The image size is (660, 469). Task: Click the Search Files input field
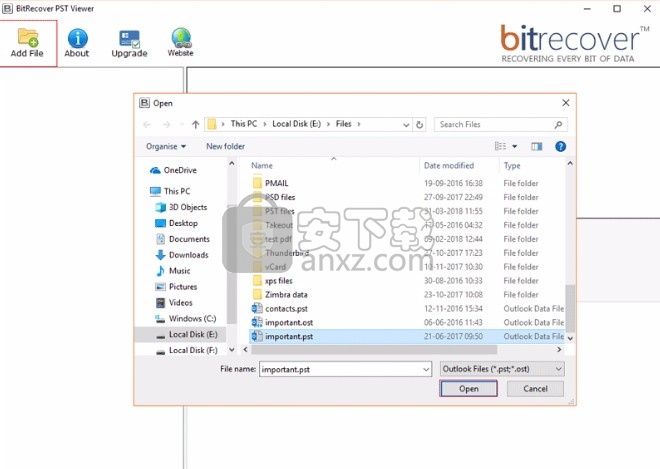[495, 125]
